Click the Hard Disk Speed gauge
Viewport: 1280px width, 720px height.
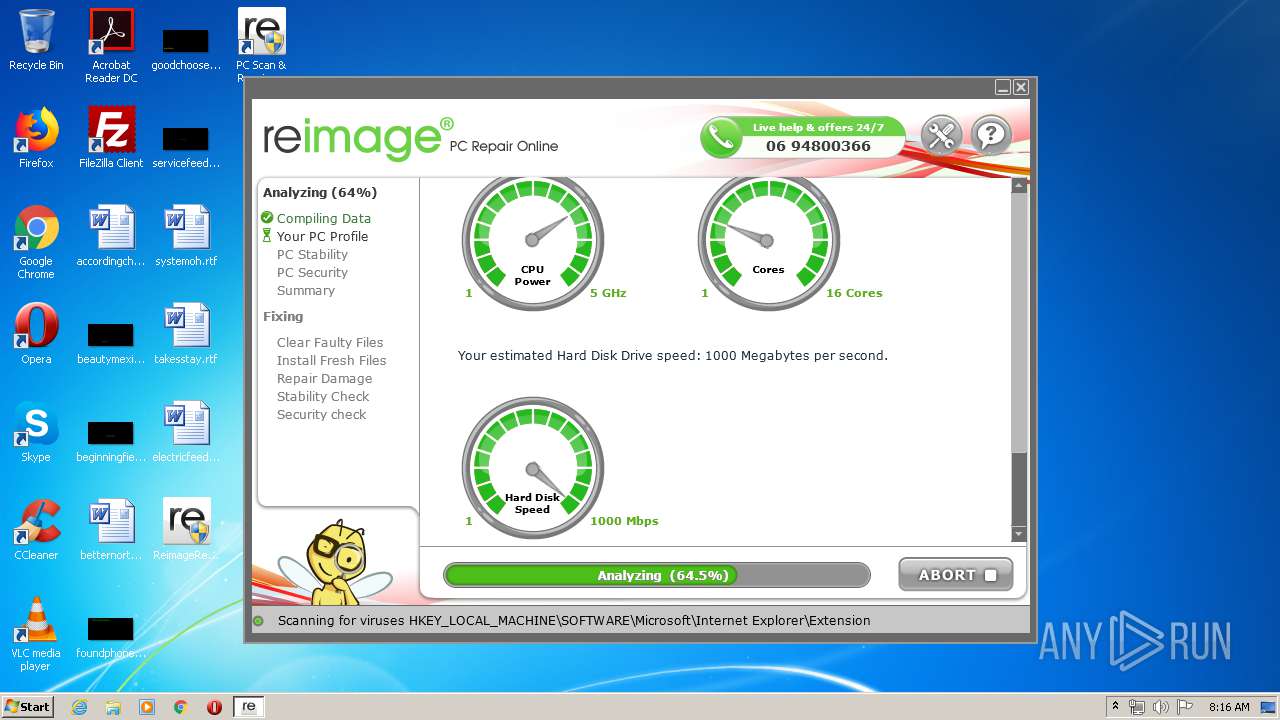coord(533,468)
